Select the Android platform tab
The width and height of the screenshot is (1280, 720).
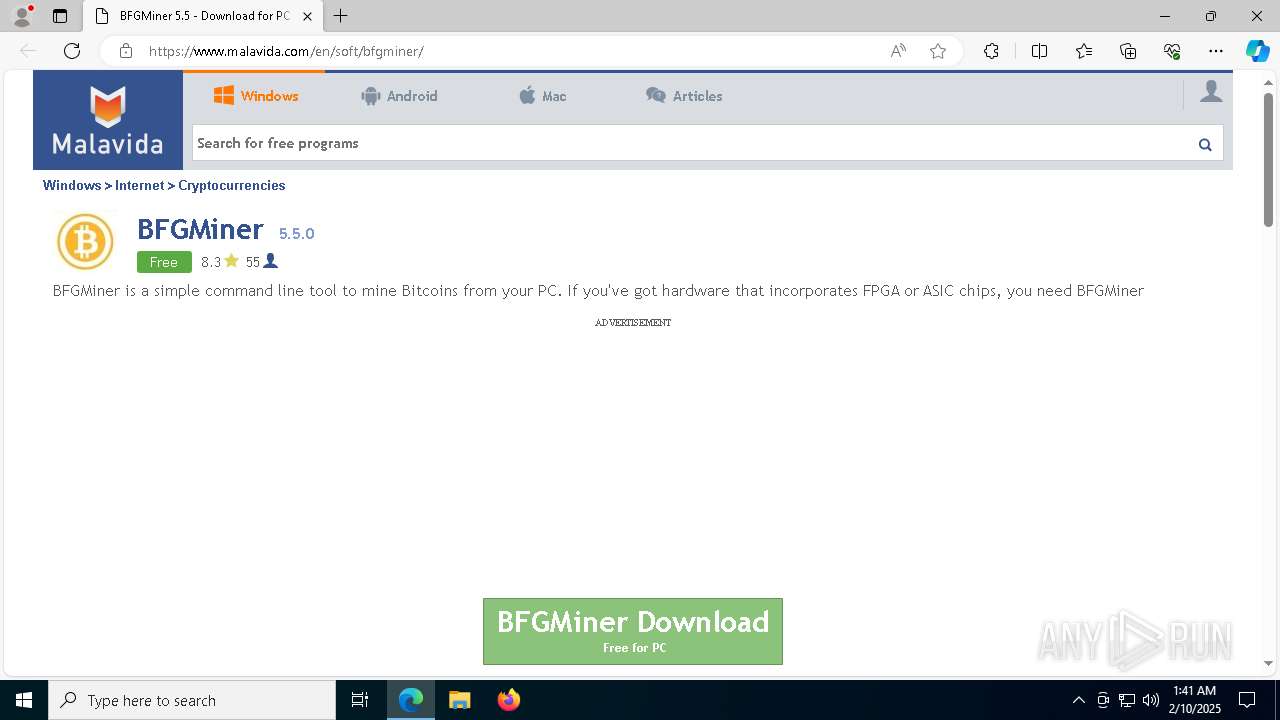coord(399,96)
